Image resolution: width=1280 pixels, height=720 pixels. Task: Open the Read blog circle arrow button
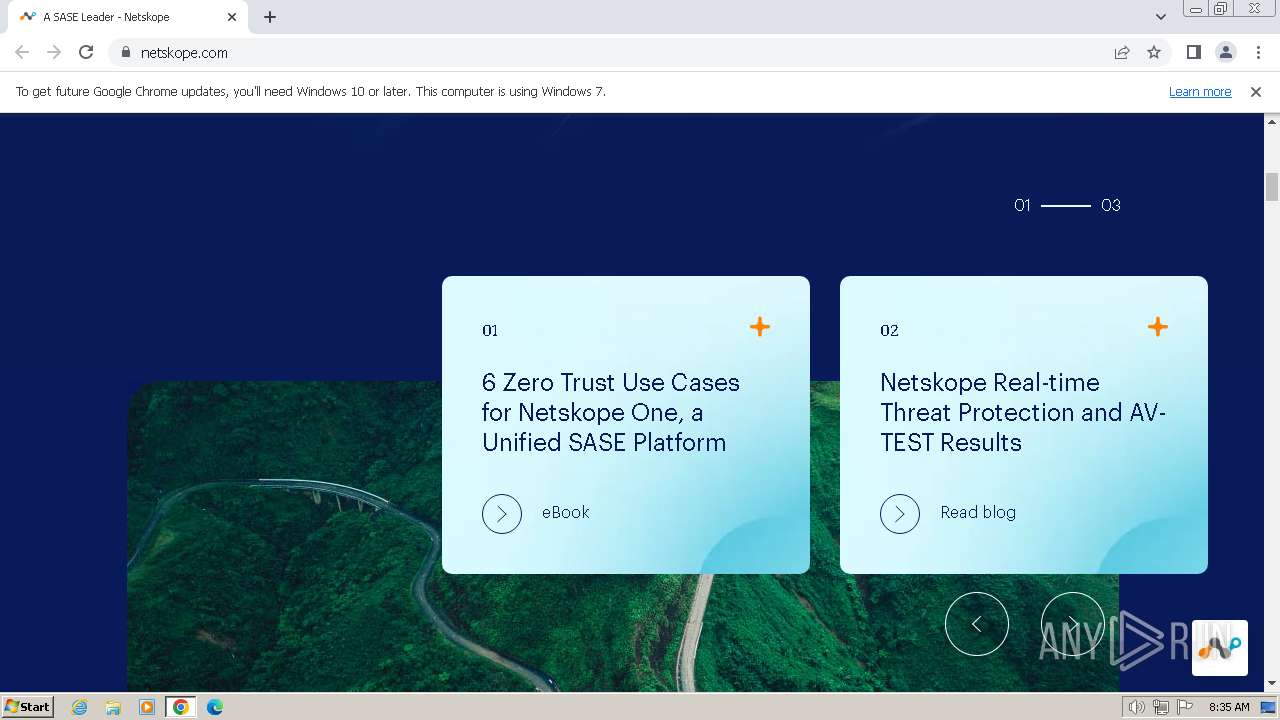pyautogui.click(x=900, y=514)
